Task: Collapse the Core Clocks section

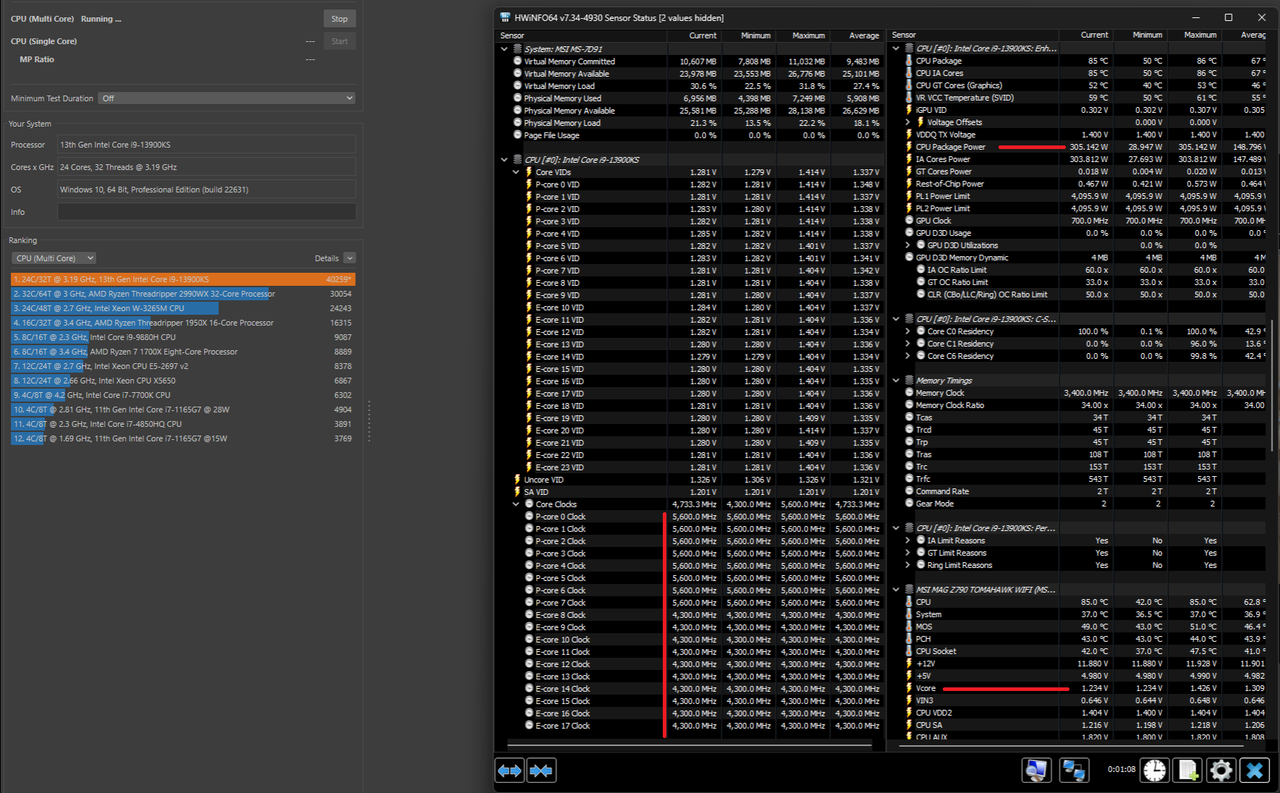Action: click(x=516, y=503)
